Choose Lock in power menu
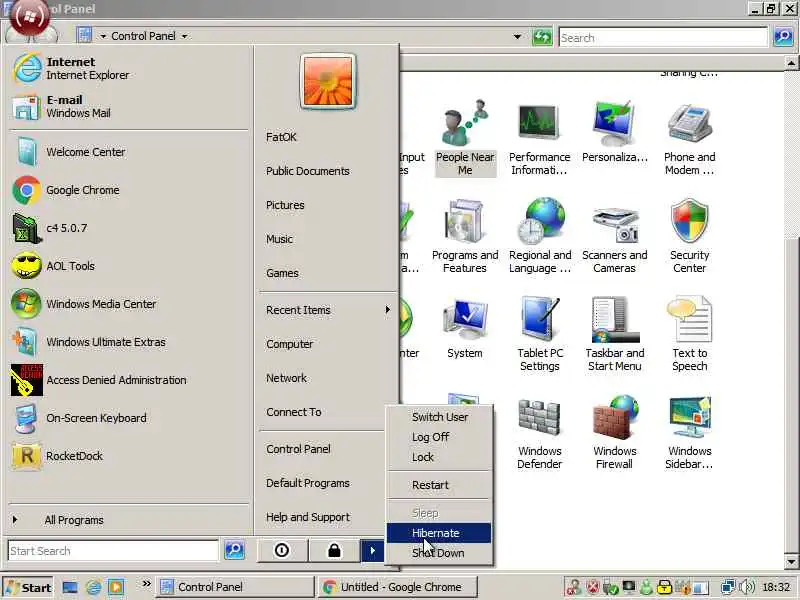 click(440, 457)
